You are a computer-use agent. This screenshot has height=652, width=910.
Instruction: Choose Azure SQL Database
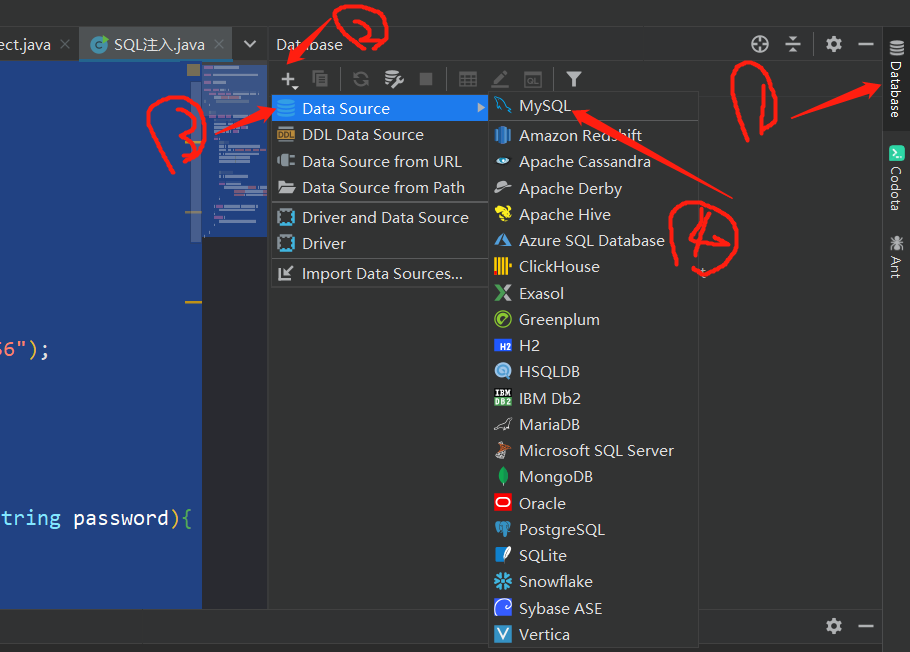coord(593,240)
